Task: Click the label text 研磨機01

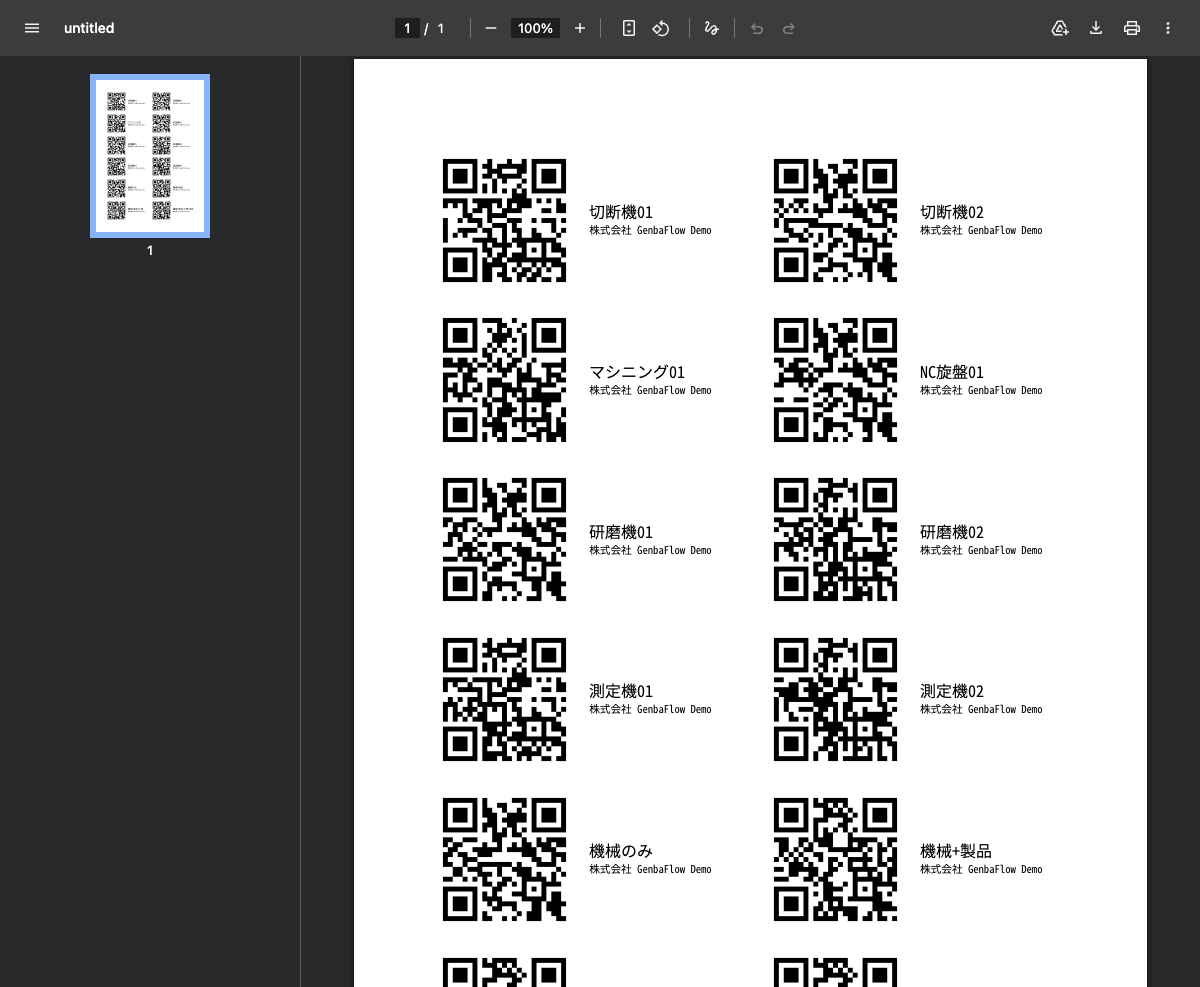Action: pyautogui.click(x=621, y=532)
